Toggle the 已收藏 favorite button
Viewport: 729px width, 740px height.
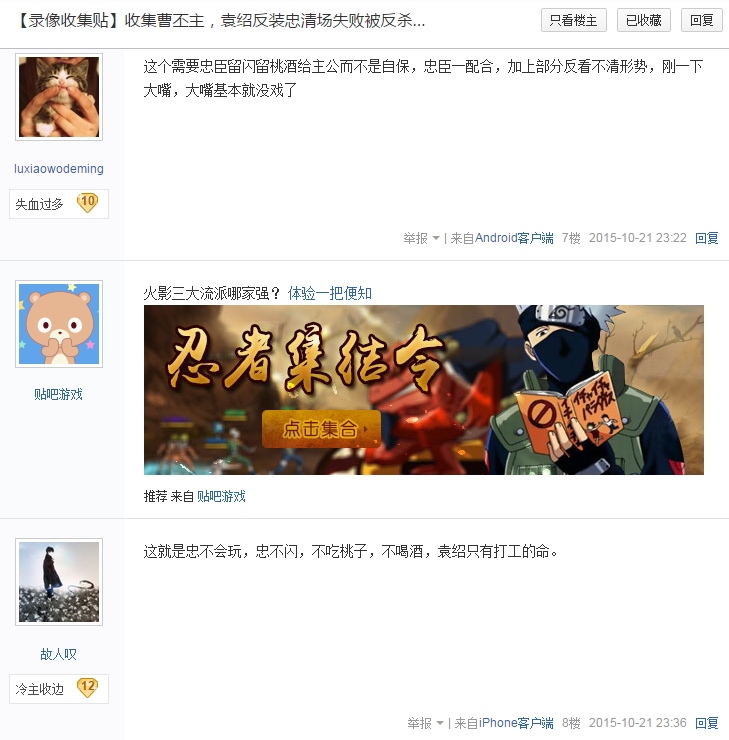[644, 20]
